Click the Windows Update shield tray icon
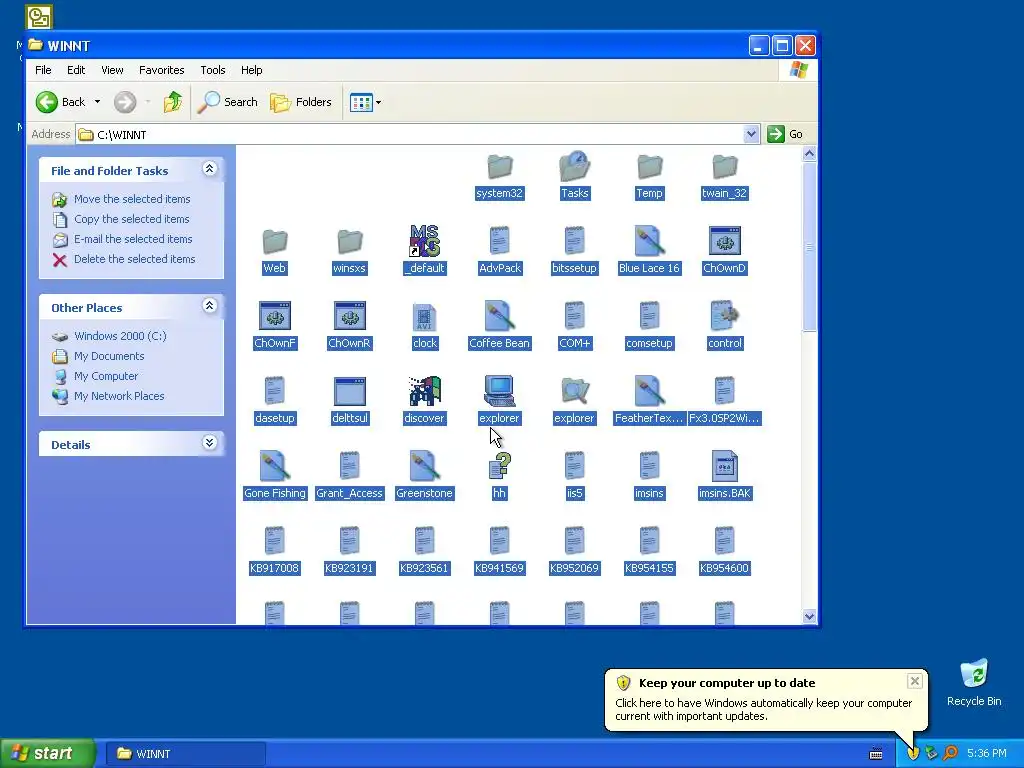Screen dimensions: 1024x768 coord(913,753)
